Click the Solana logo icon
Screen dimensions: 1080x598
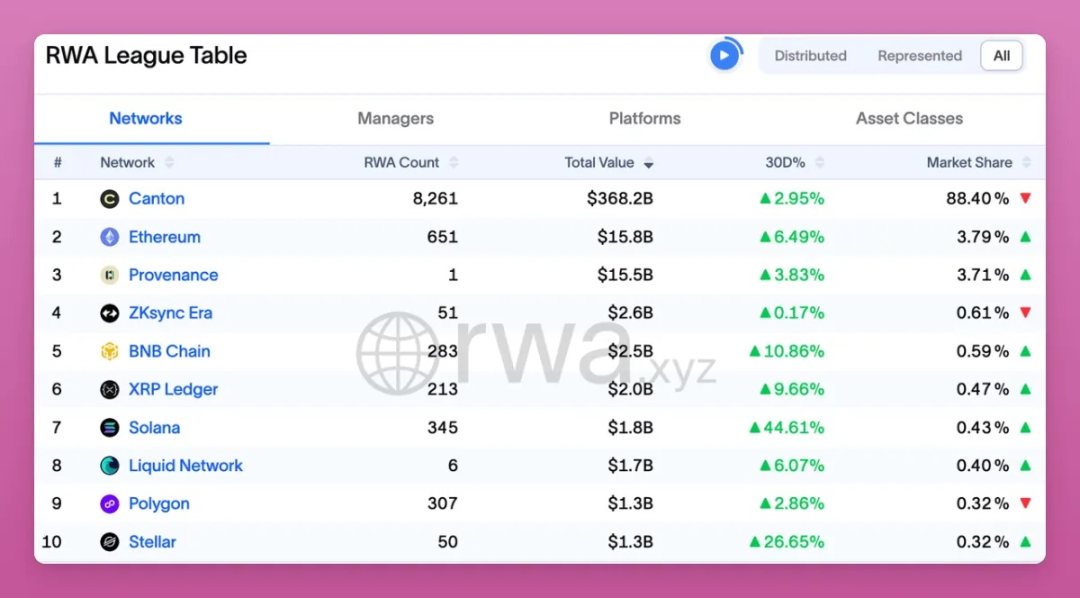pyautogui.click(x=110, y=428)
